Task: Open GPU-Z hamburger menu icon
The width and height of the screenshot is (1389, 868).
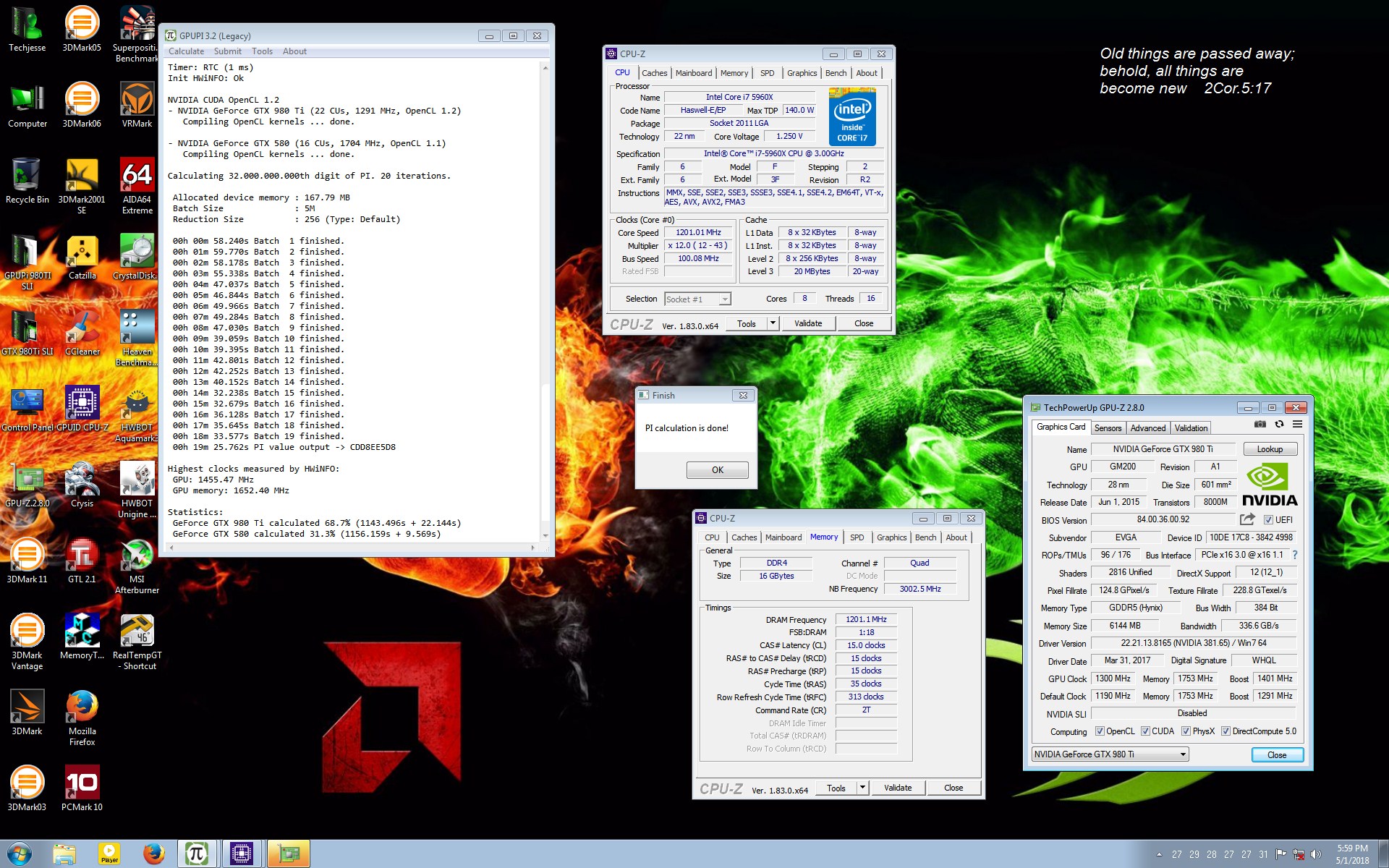Action: coord(1298,425)
